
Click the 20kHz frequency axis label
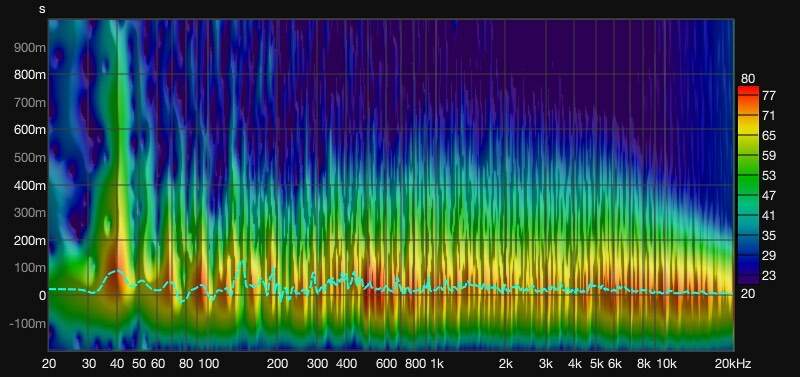coord(733,364)
